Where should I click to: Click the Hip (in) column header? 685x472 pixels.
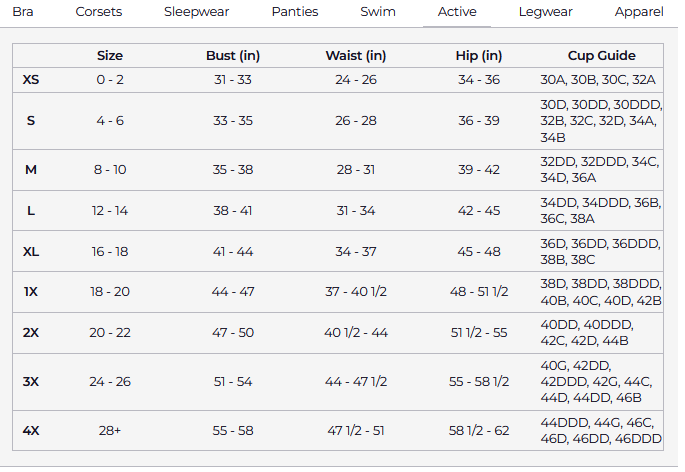tap(479, 56)
